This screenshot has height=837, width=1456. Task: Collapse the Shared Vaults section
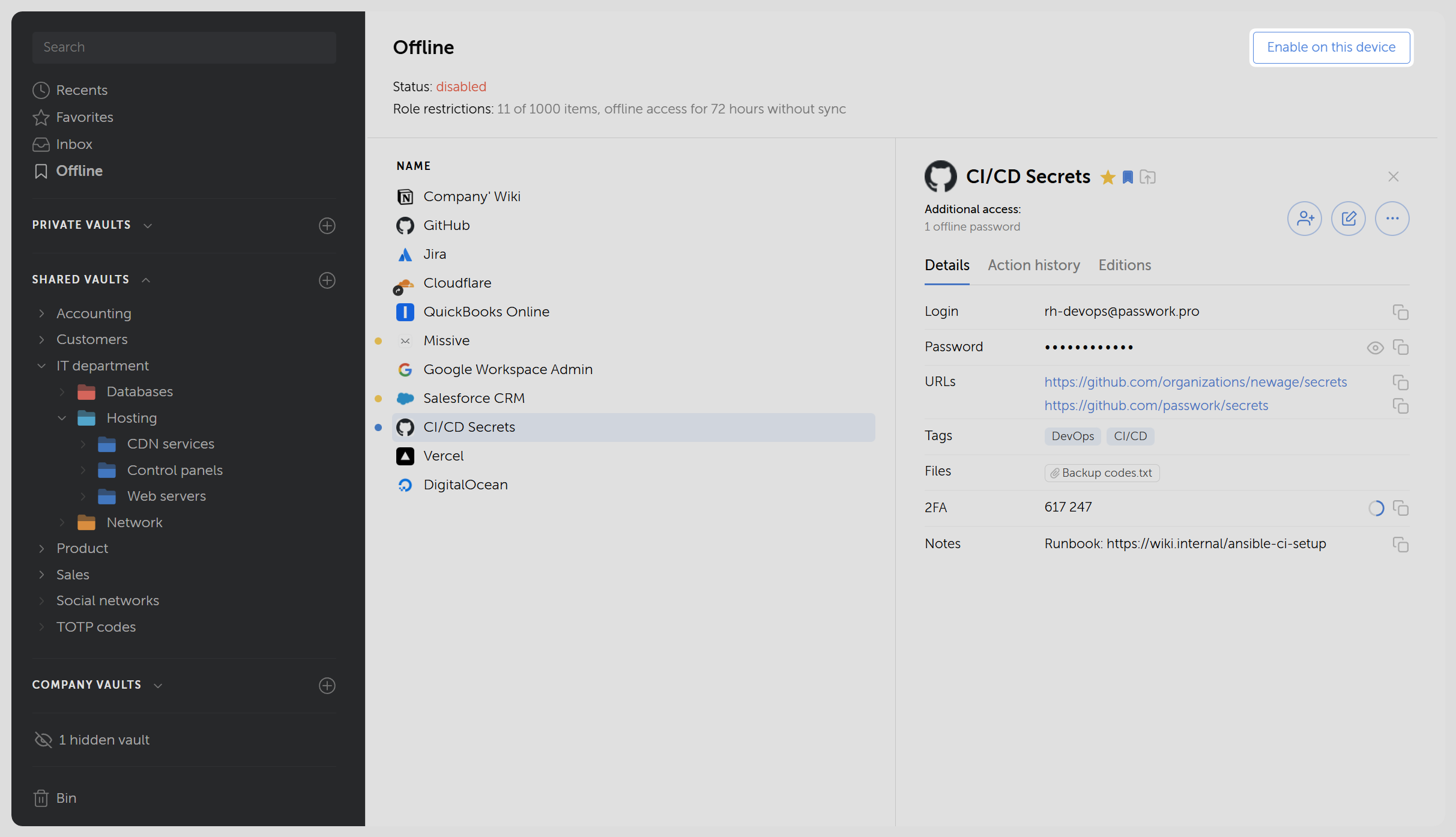[x=146, y=280]
